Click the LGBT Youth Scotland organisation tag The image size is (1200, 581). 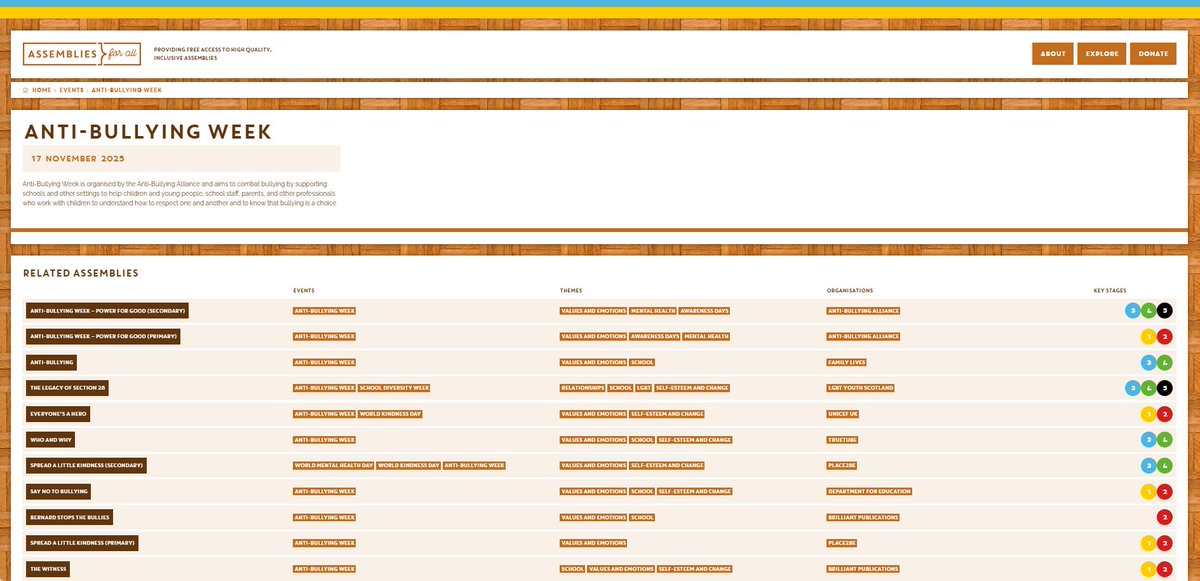[x=860, y=388]
